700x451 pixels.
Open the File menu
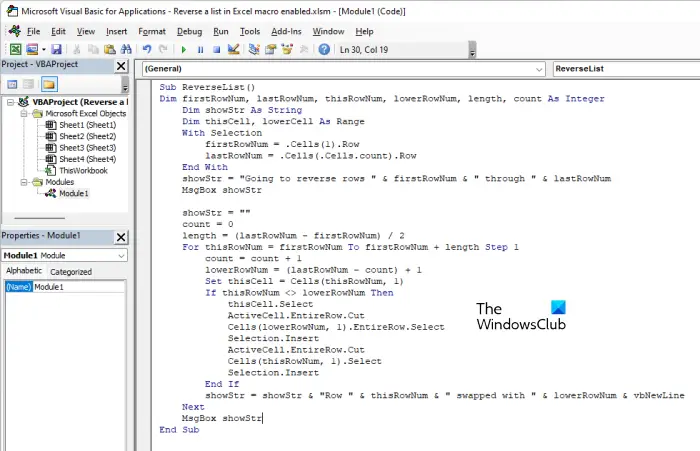pyautogui.click(x=33, y=31)
